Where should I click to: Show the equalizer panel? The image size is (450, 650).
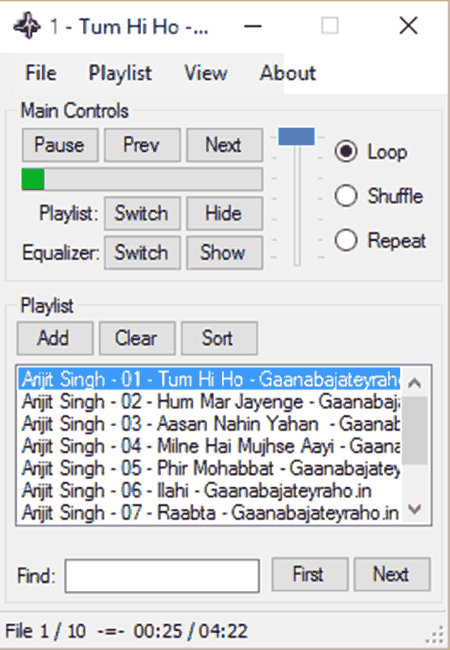pos(224,252)
